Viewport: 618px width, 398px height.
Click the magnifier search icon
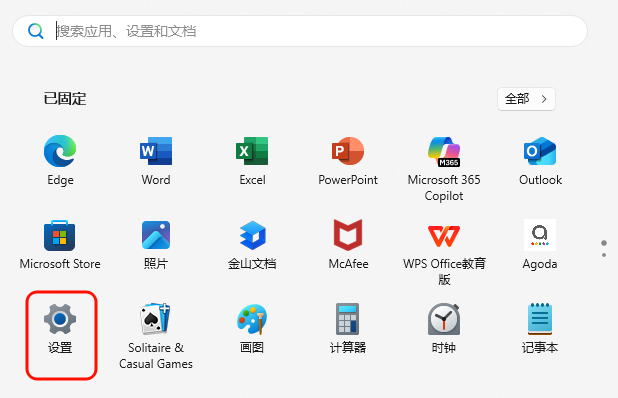click(35, 31)
